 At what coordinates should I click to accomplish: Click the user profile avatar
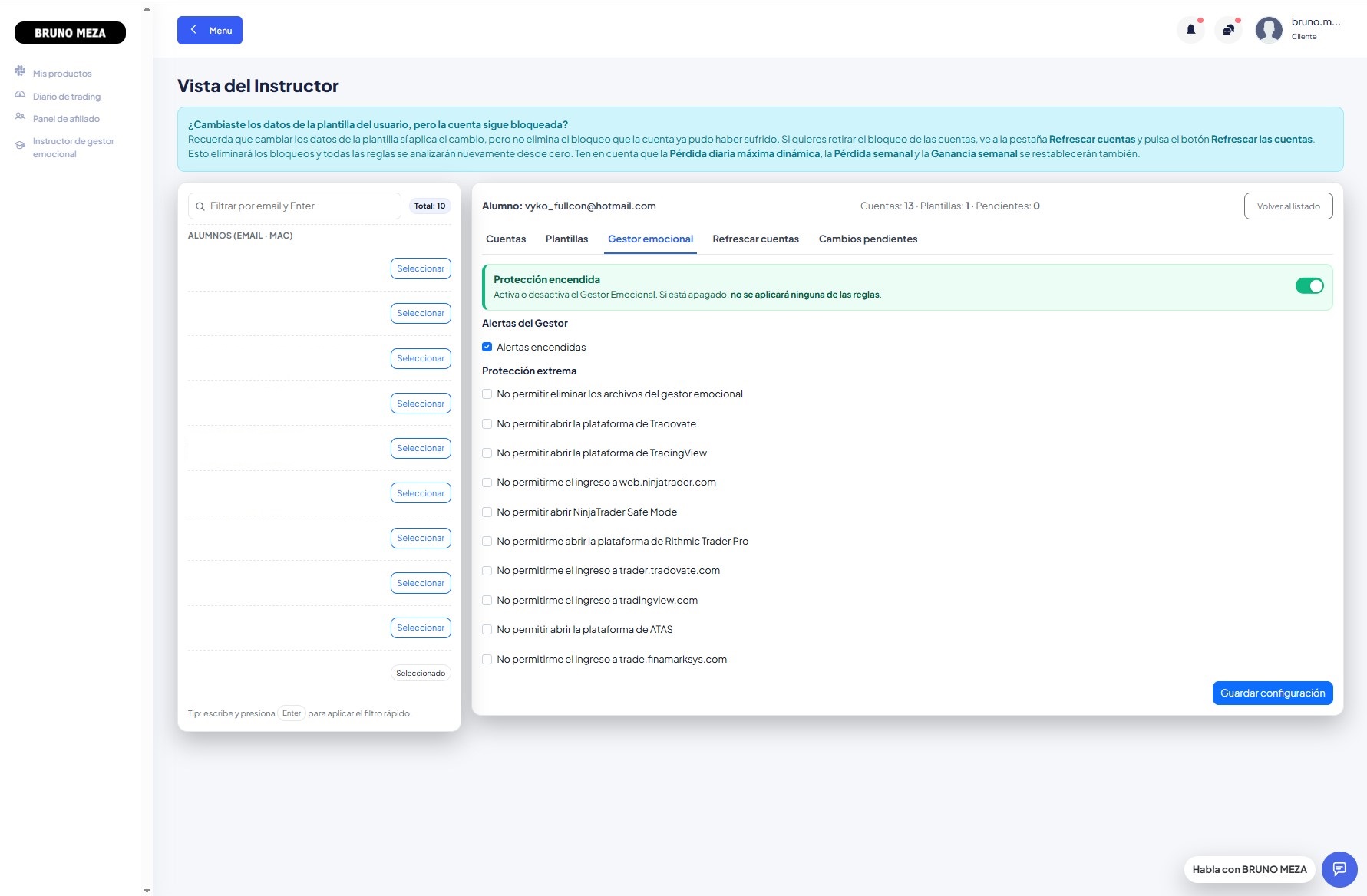coord(1269,30)
